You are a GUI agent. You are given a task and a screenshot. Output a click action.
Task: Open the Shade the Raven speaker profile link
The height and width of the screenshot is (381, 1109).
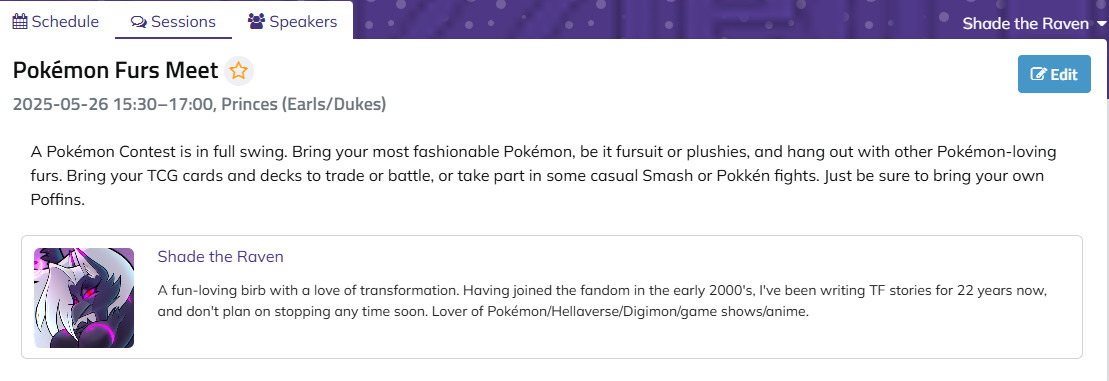coord(221,257)
